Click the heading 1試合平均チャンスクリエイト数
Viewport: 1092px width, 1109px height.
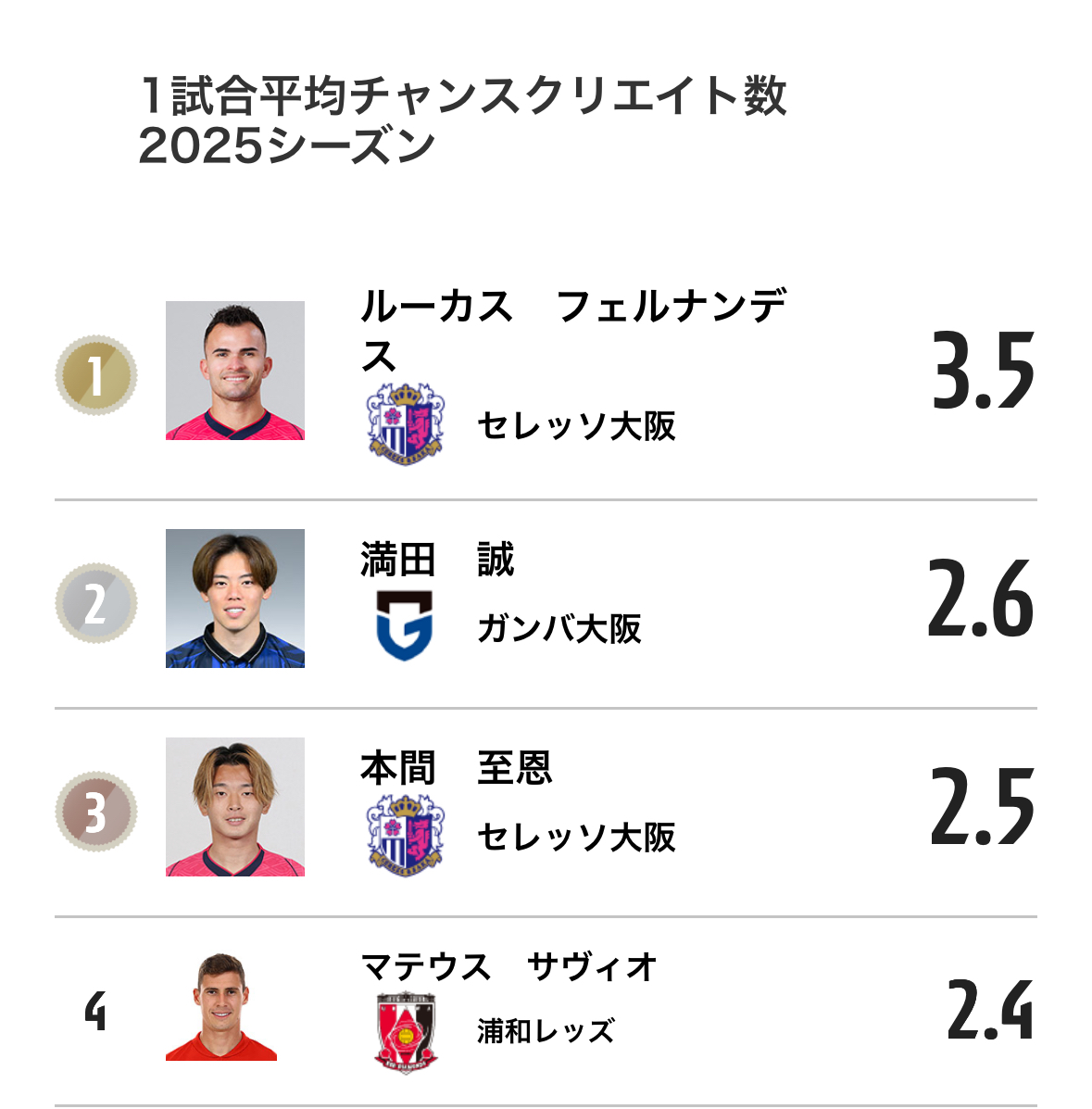[463, 95]
